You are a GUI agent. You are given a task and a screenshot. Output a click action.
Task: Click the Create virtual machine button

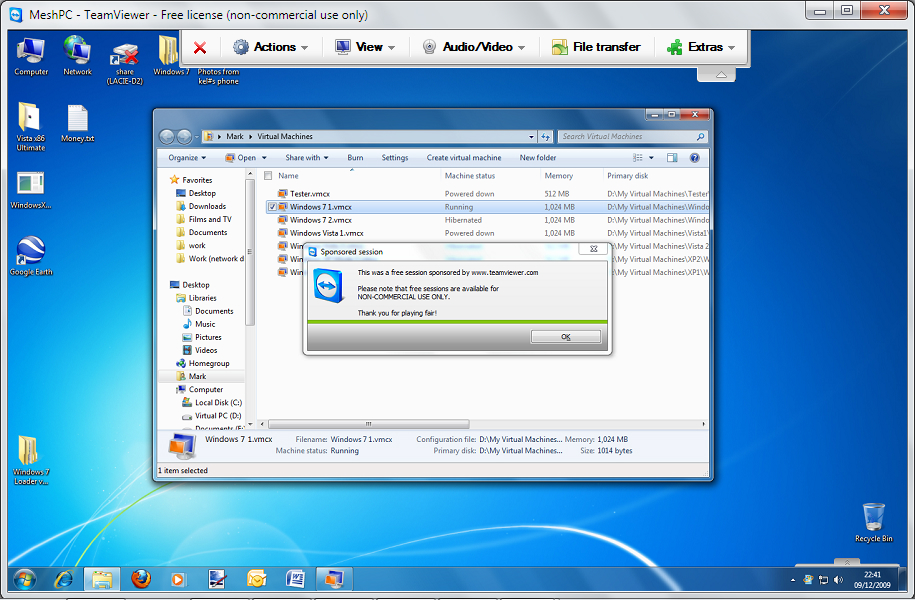point(464,158)
